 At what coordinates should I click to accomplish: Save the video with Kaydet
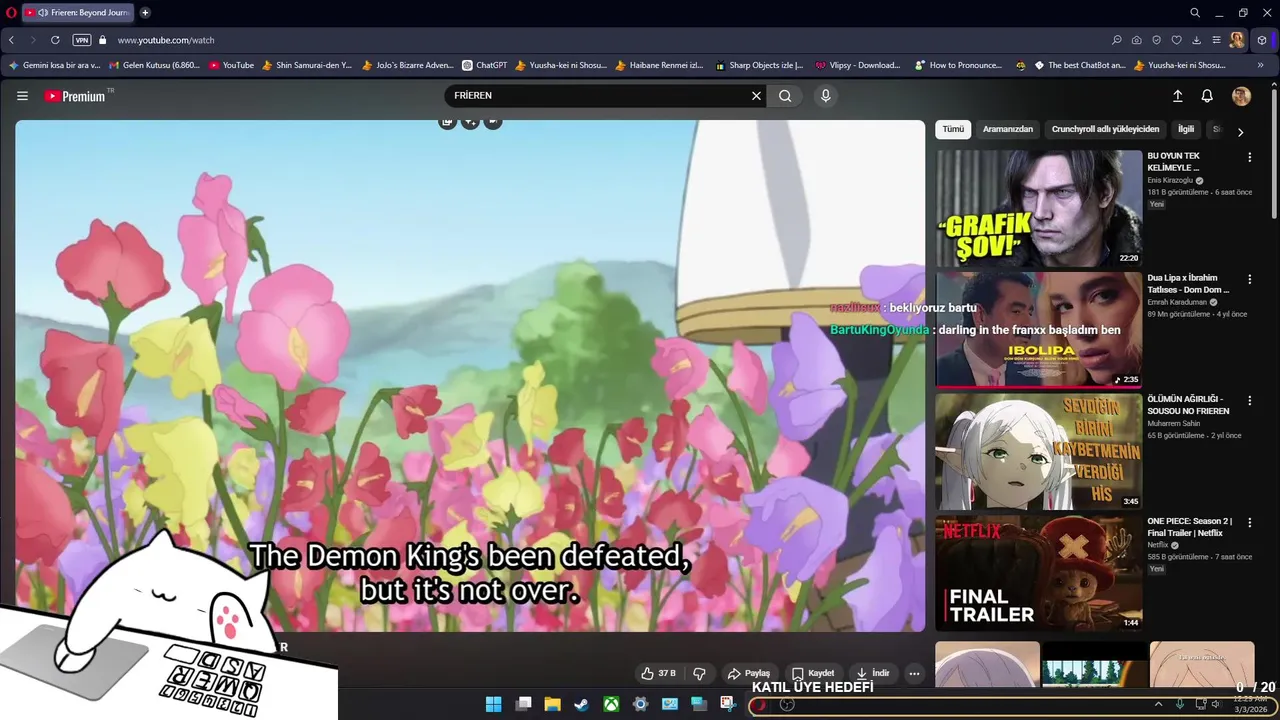(x=812, y=673)
